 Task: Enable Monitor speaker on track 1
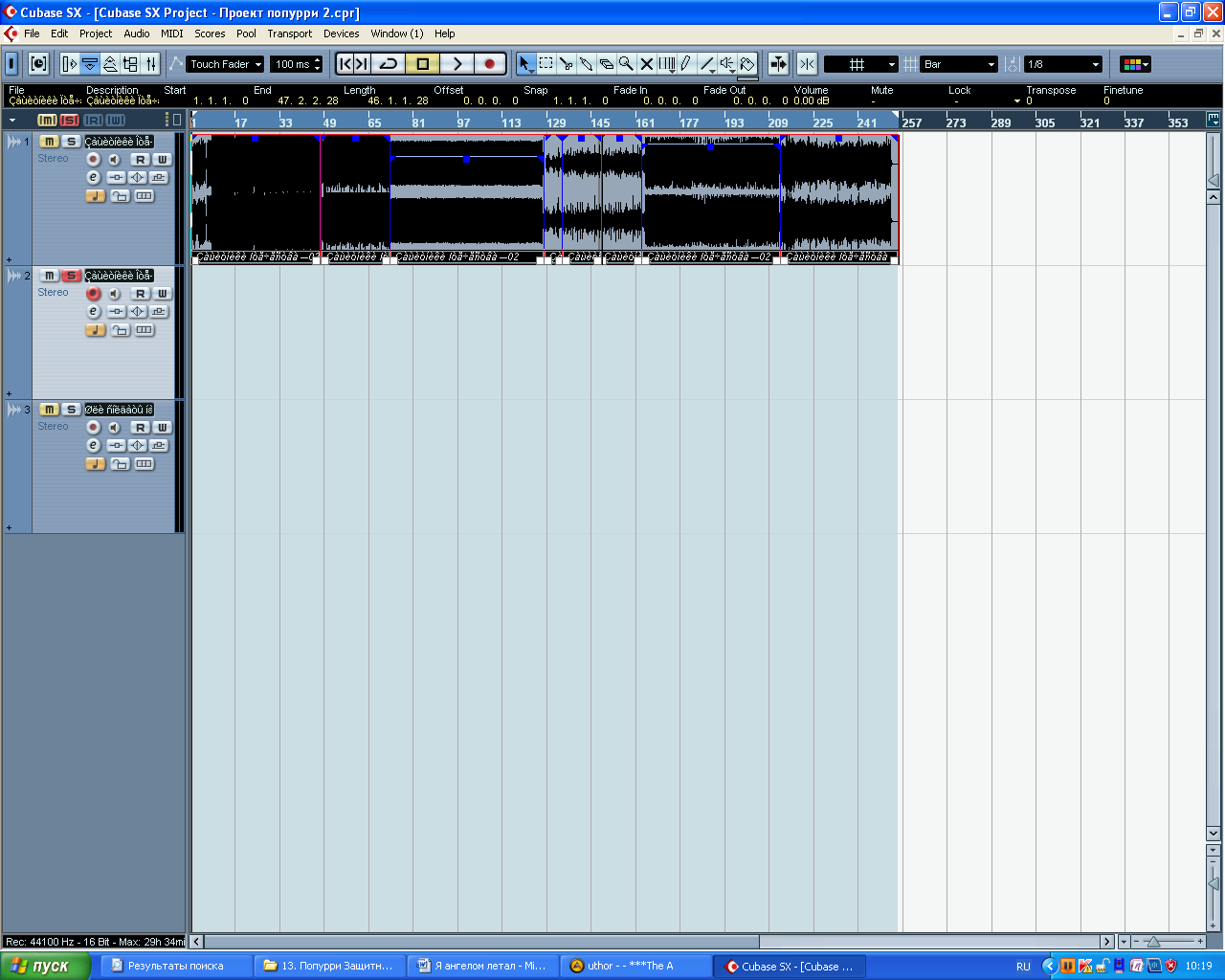[114, 159]
